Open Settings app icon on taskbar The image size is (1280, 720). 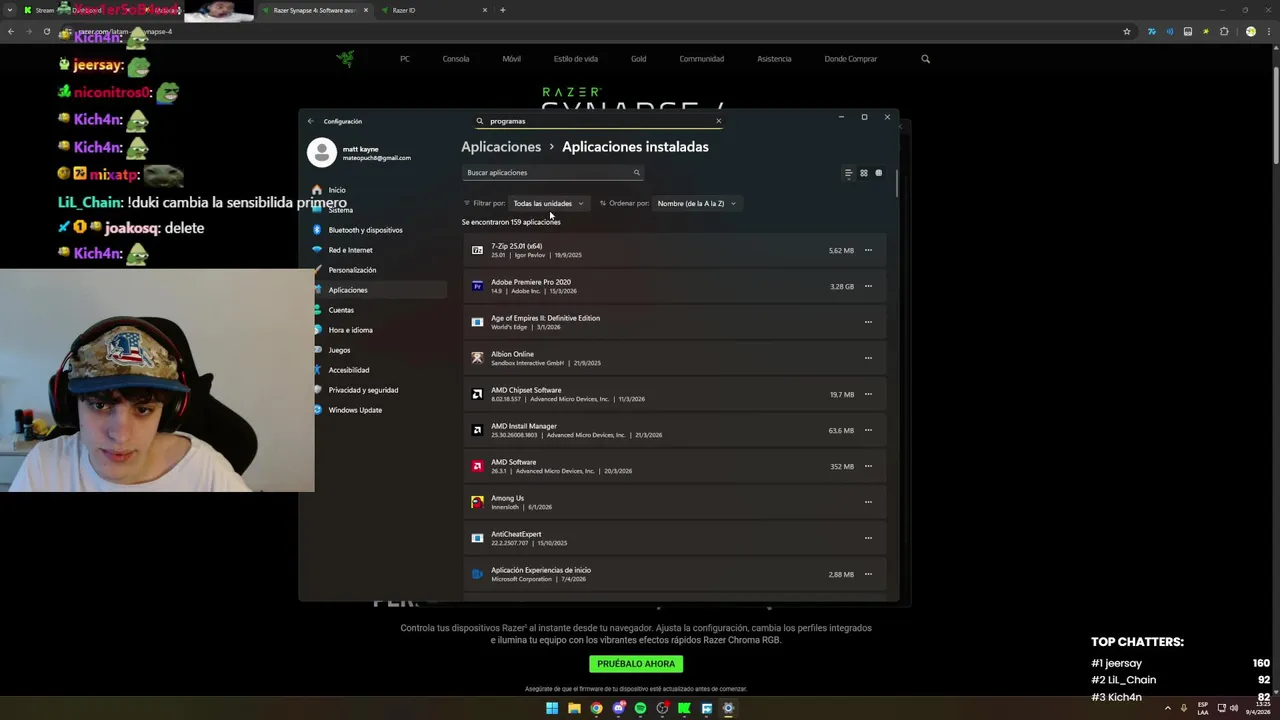click(x=728, y=708)
